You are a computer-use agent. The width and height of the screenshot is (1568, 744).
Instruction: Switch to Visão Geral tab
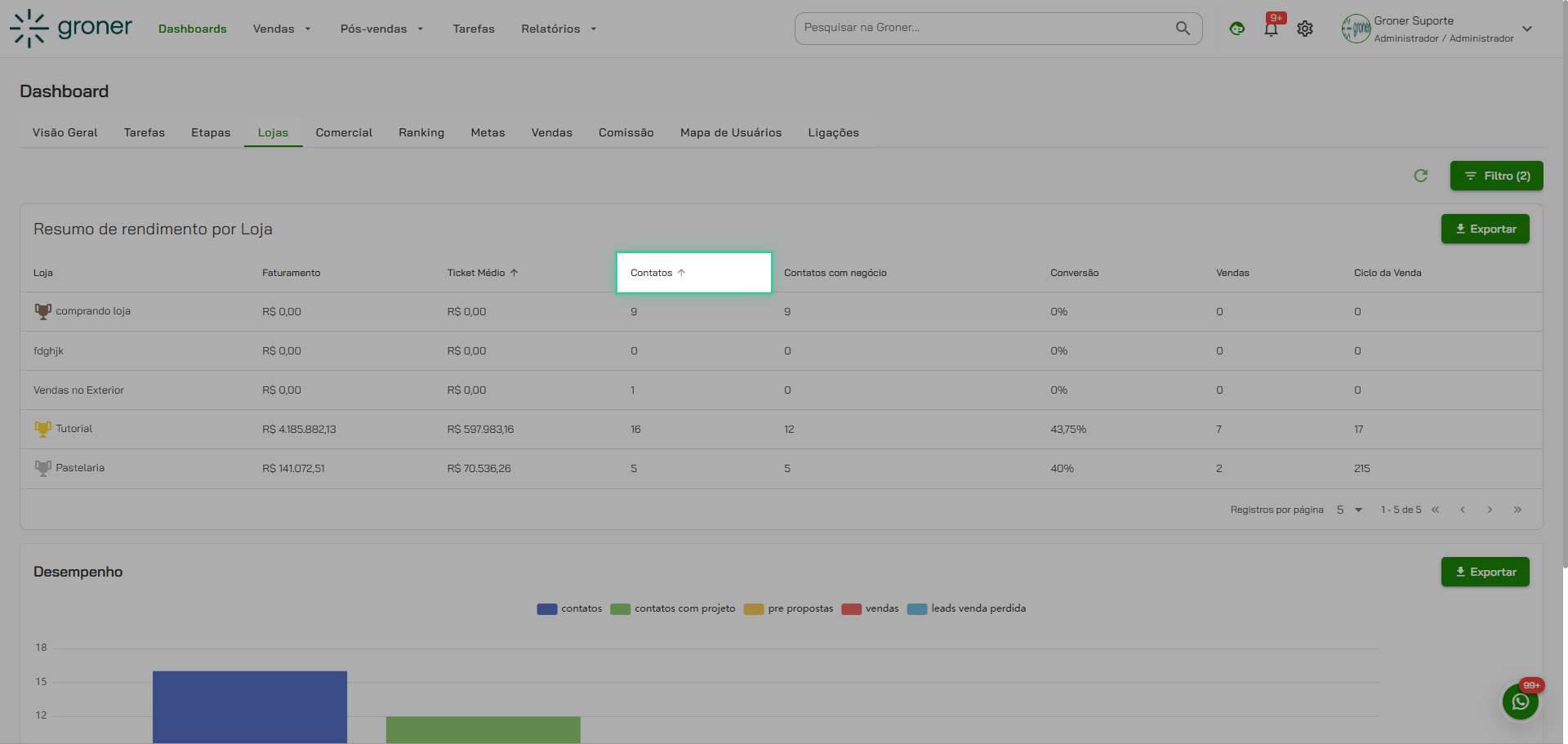[65, 132]
